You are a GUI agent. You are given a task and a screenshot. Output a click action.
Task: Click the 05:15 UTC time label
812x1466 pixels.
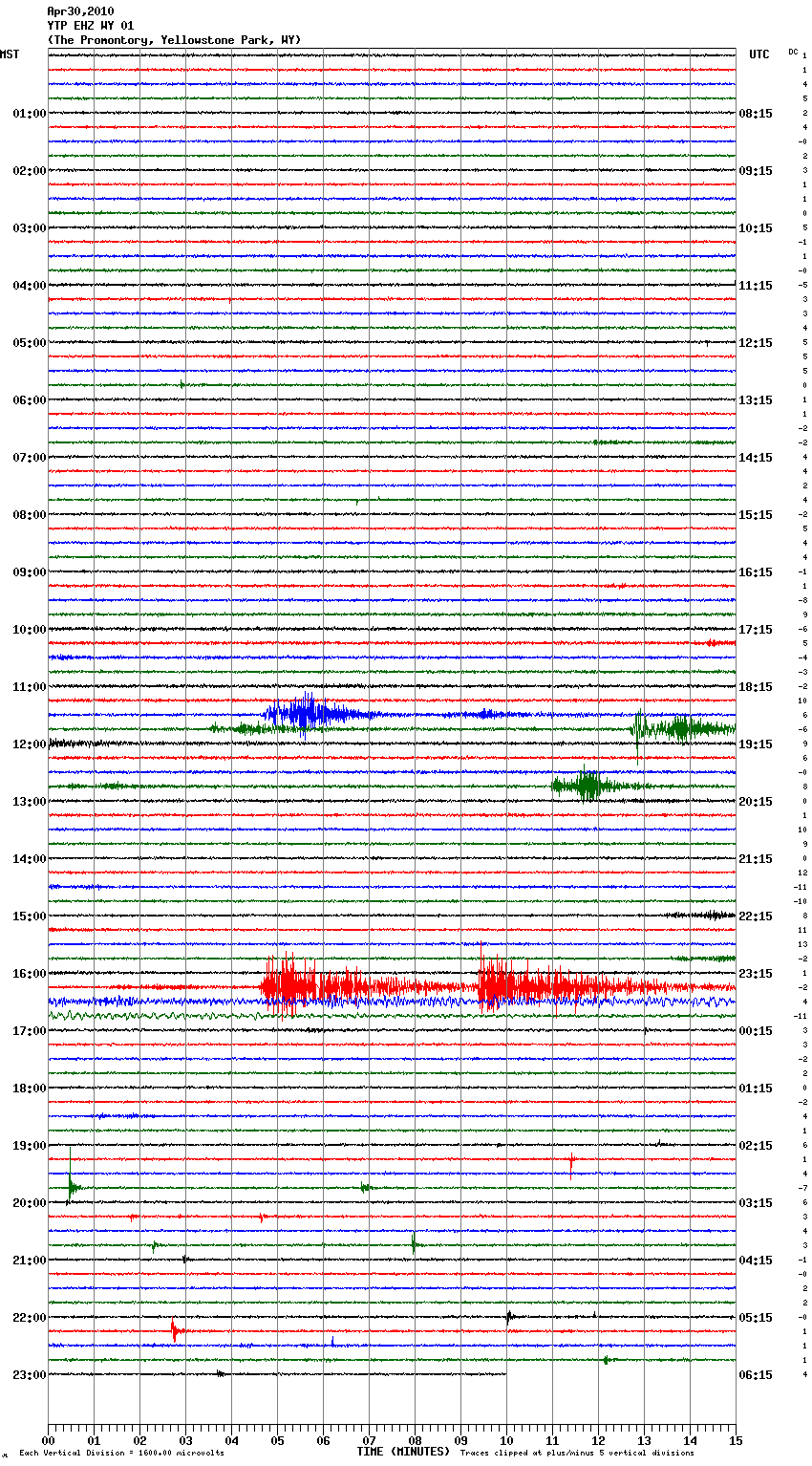(756, 1318)
